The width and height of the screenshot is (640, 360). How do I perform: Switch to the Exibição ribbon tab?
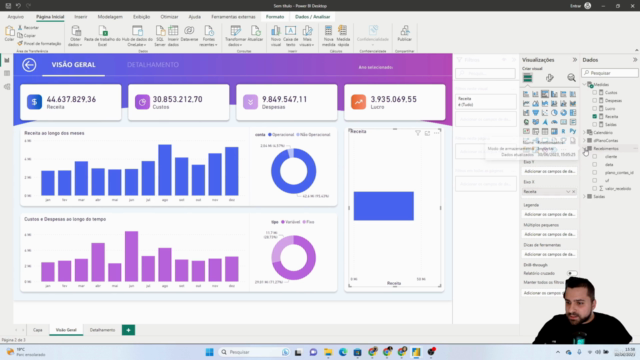141,17
